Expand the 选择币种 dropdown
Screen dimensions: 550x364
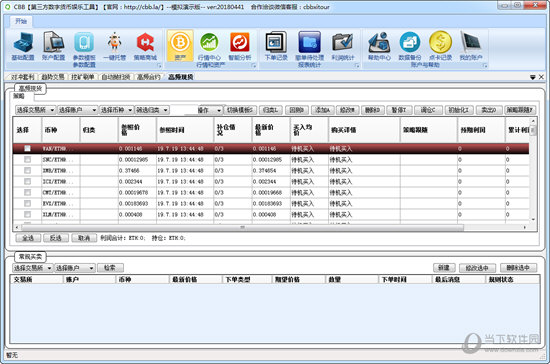point(116,110)
